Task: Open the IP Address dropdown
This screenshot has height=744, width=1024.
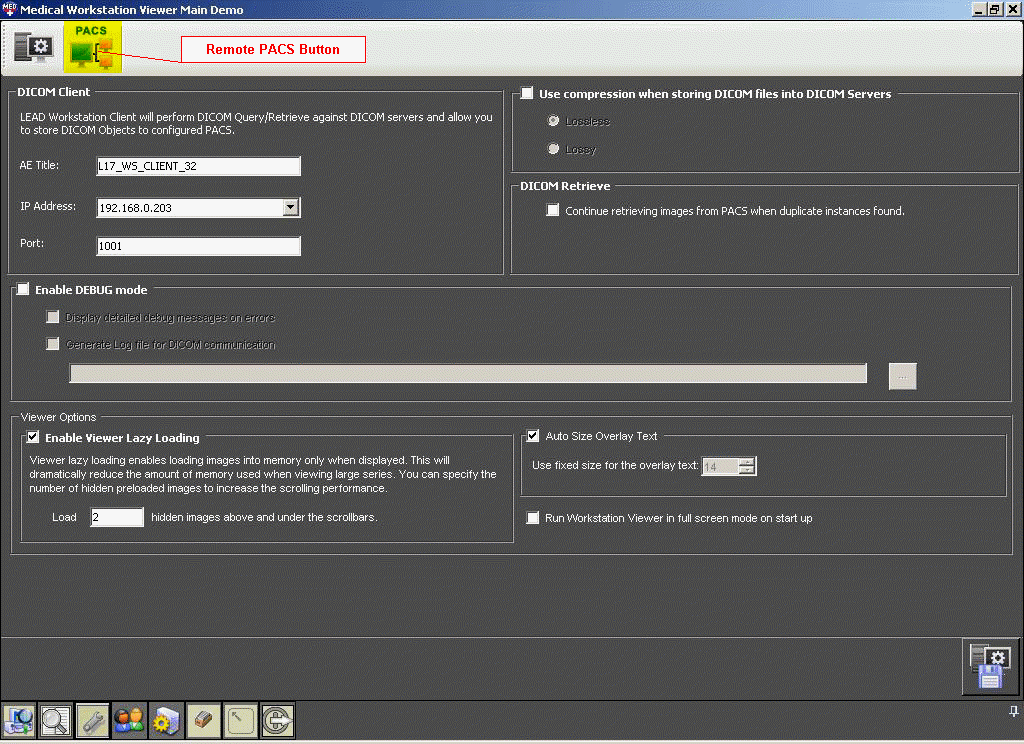Action: pos(290,207)
